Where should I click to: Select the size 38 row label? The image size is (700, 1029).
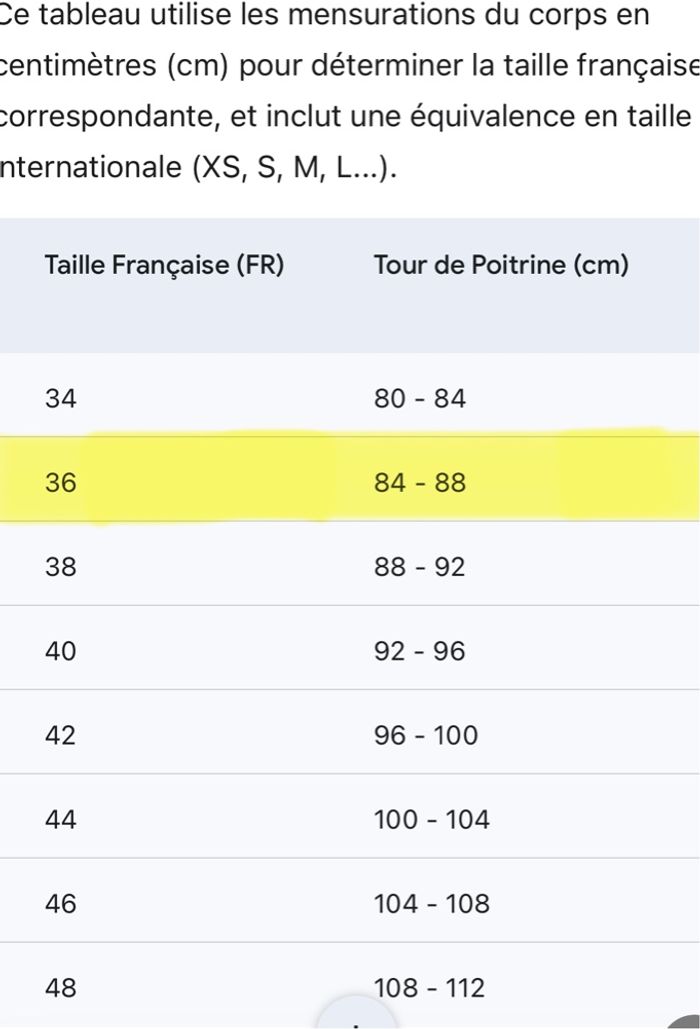[x=60, y=567]
